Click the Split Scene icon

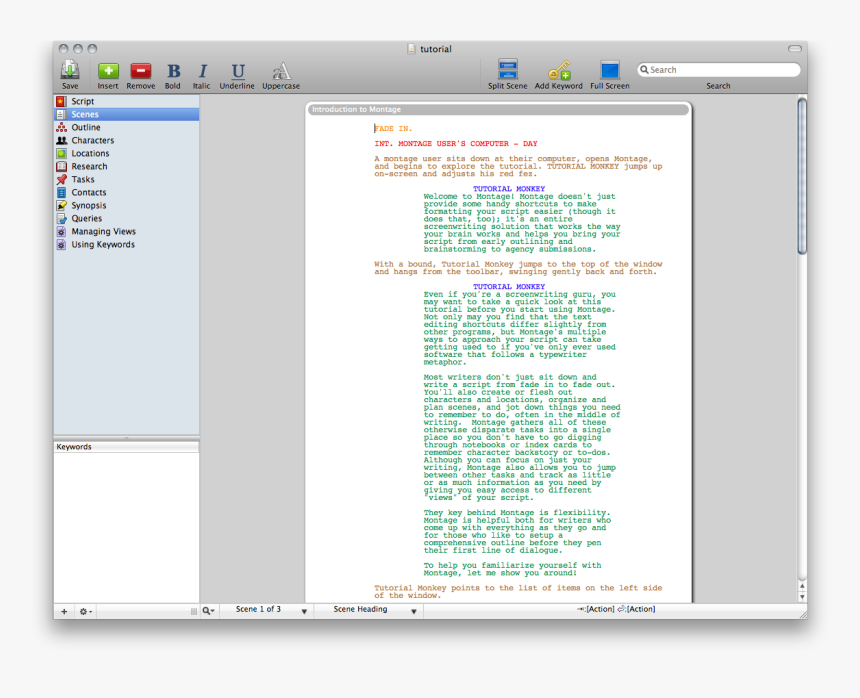[x=508, y=71]
